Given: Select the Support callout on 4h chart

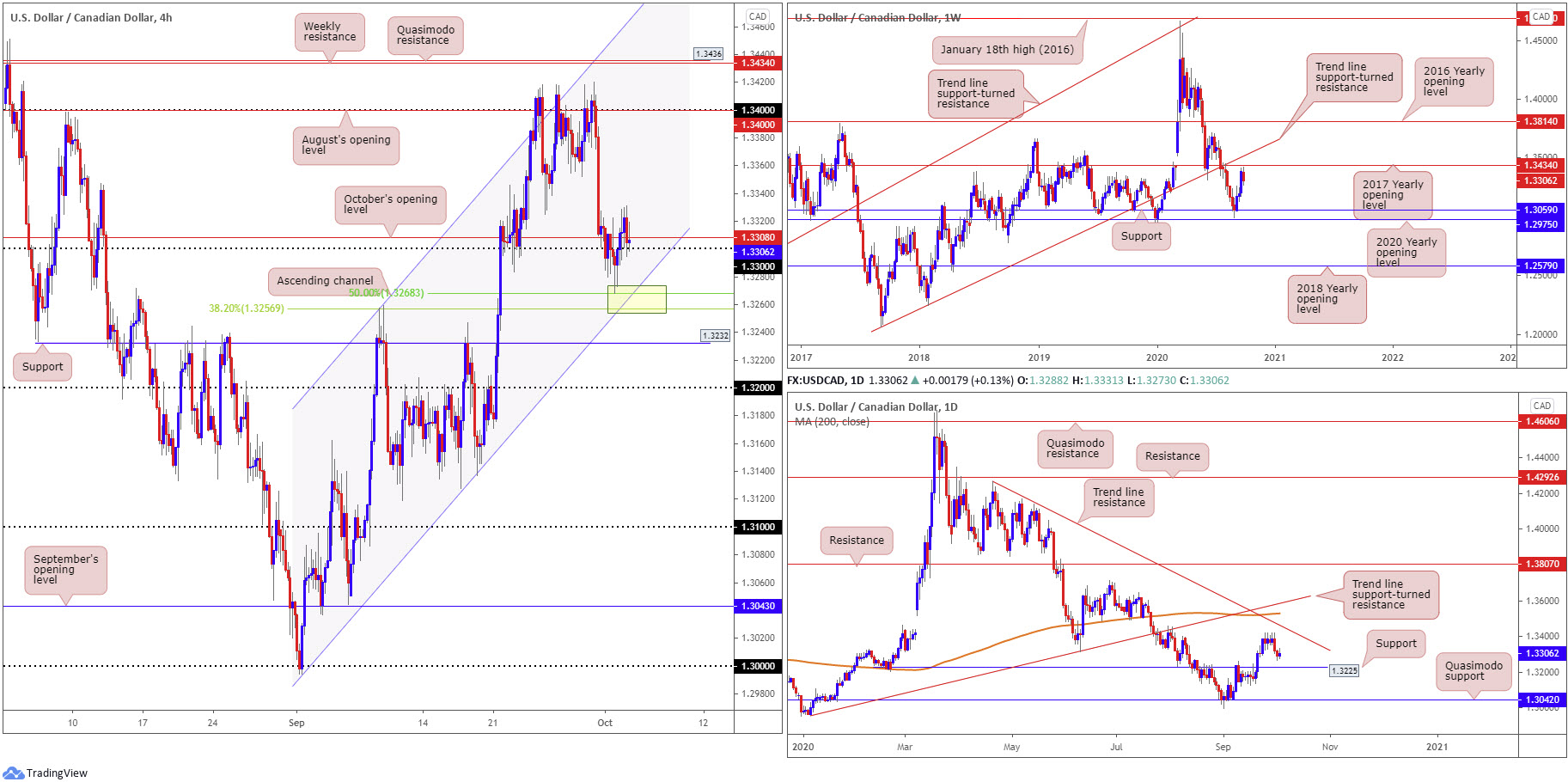Looking at the screenshot, I should pyautogui.click(x=42, y=367).
